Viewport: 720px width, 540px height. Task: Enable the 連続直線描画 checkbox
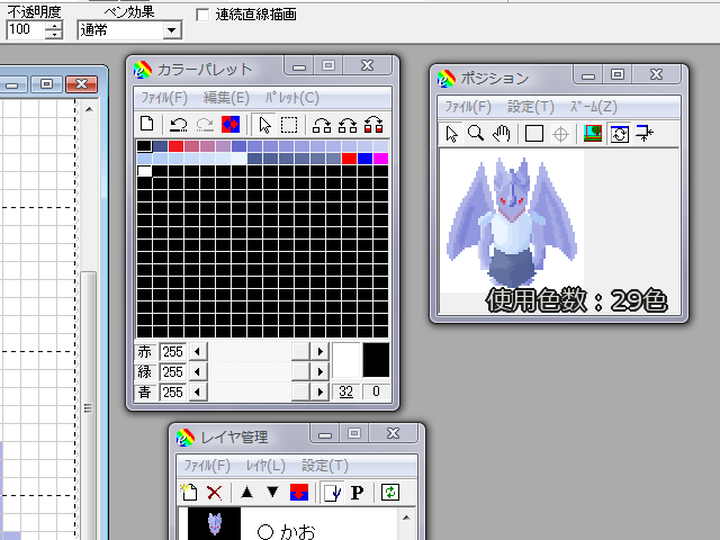202,15
